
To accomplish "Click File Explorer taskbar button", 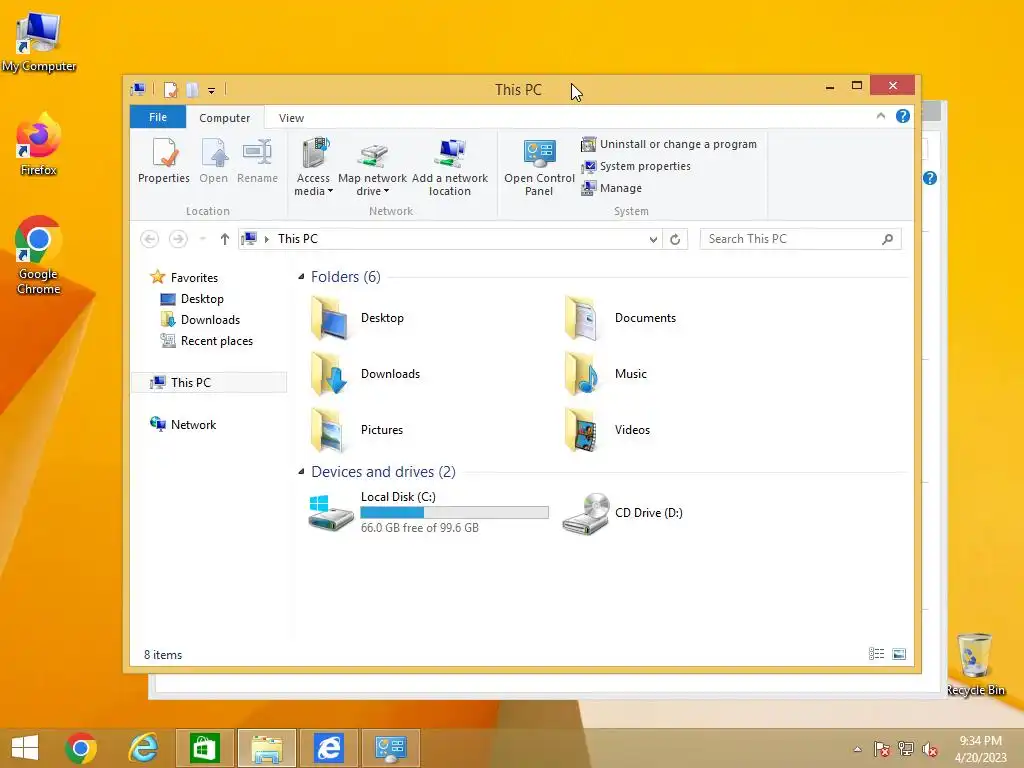I will (266, 748).
